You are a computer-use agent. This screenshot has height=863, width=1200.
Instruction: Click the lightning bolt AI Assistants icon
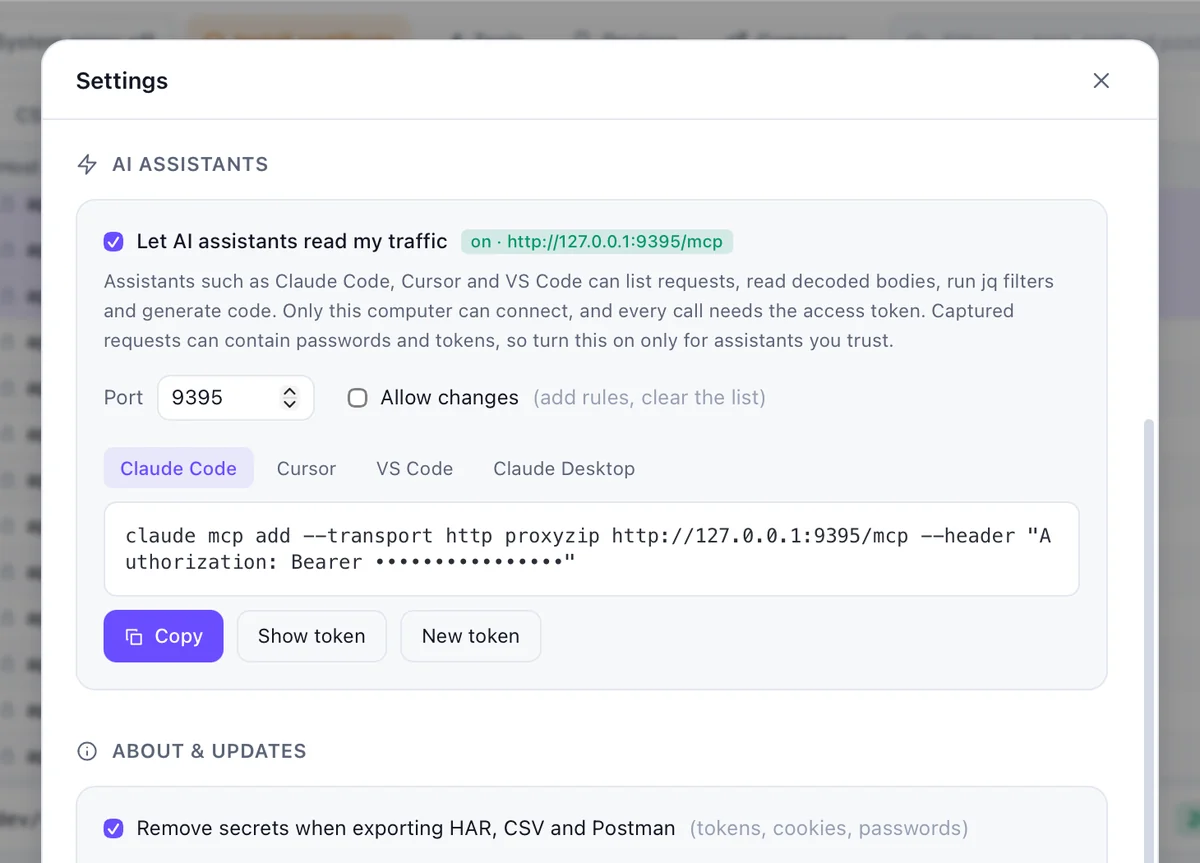pyautogui.click(x=88, y=164)
